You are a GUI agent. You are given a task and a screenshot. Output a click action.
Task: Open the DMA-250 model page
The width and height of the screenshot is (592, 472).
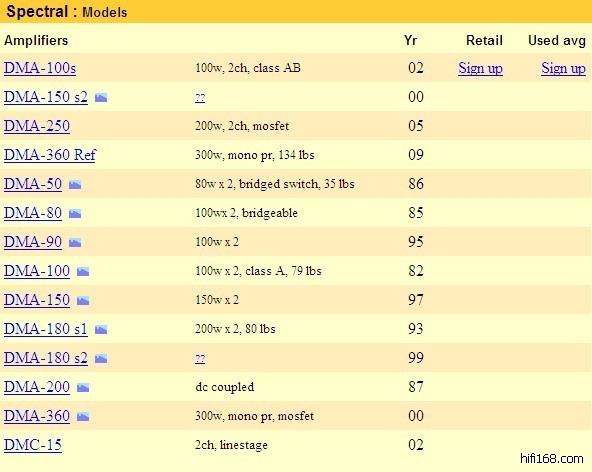pos(37,126)
